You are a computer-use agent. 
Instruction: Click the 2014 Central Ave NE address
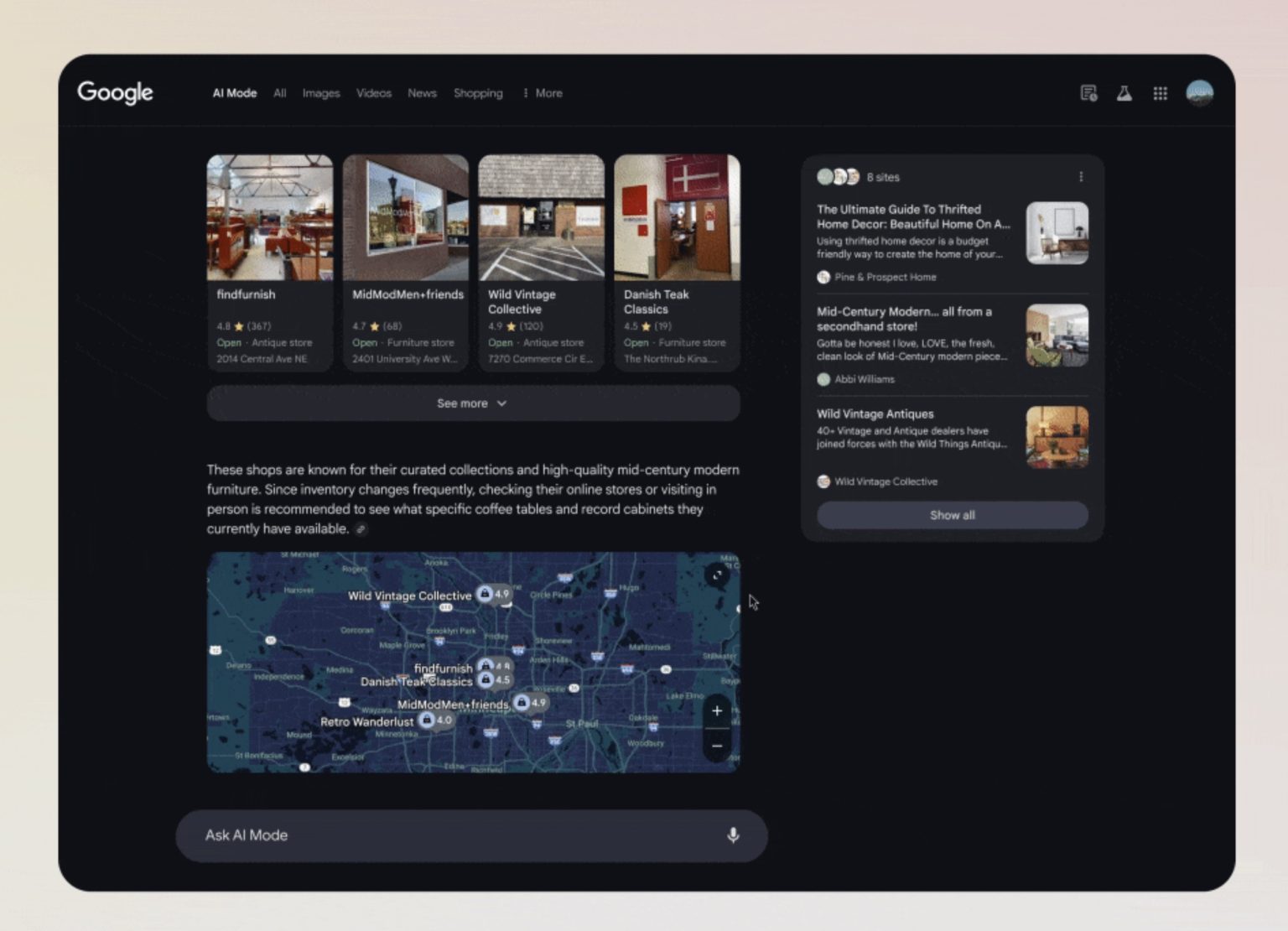[262, 359]
